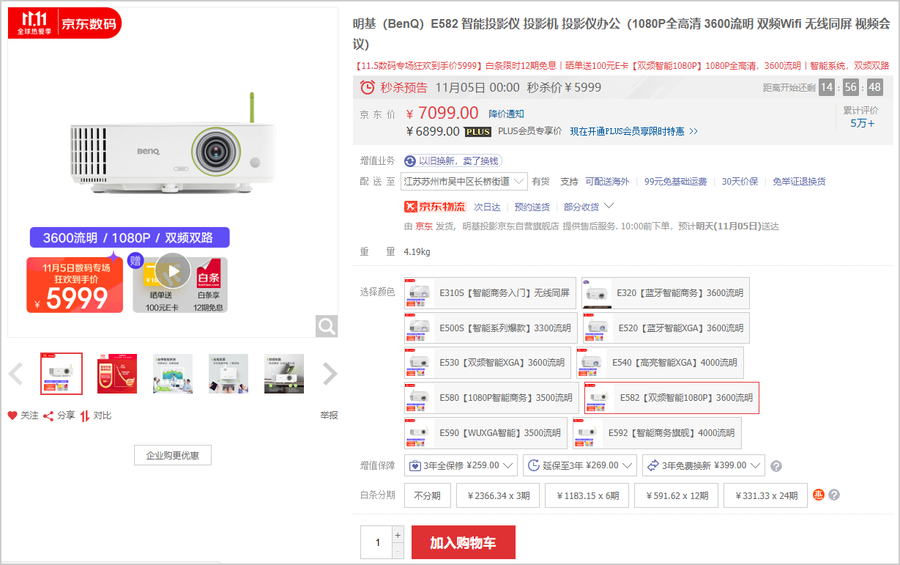
Task: Click the 分享 share icon
Action: click(x=48, y=416)
